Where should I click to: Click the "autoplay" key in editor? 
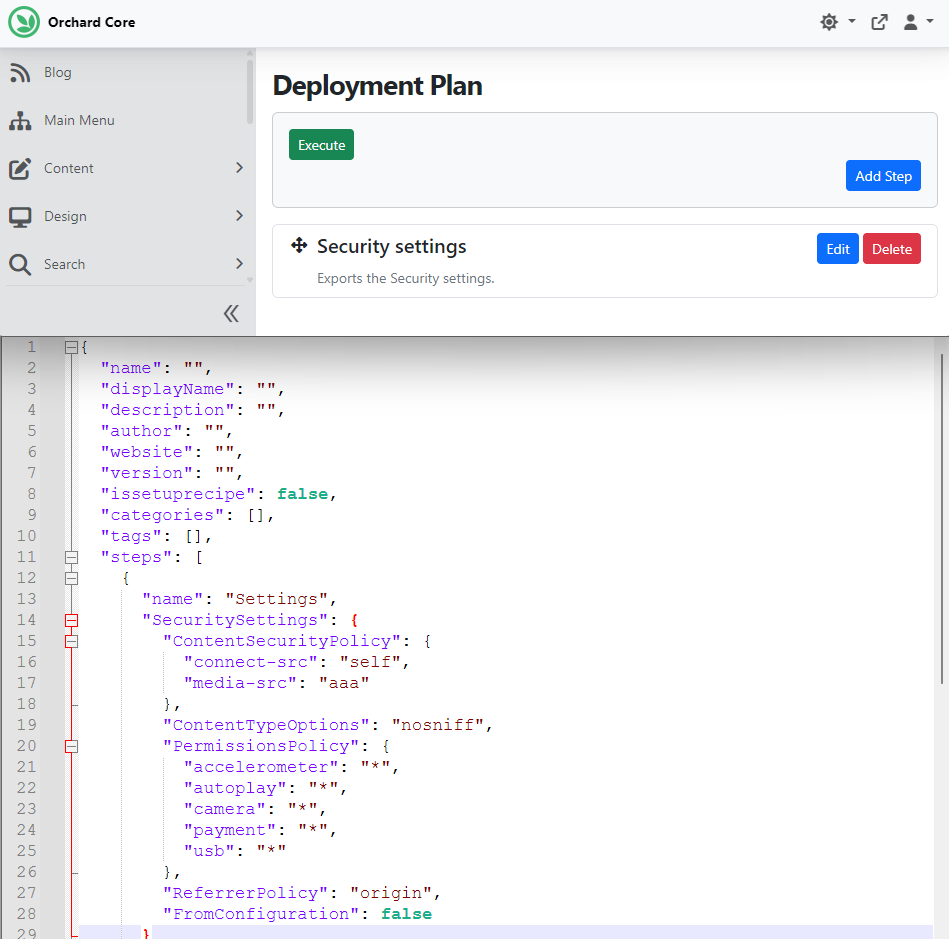235,788
